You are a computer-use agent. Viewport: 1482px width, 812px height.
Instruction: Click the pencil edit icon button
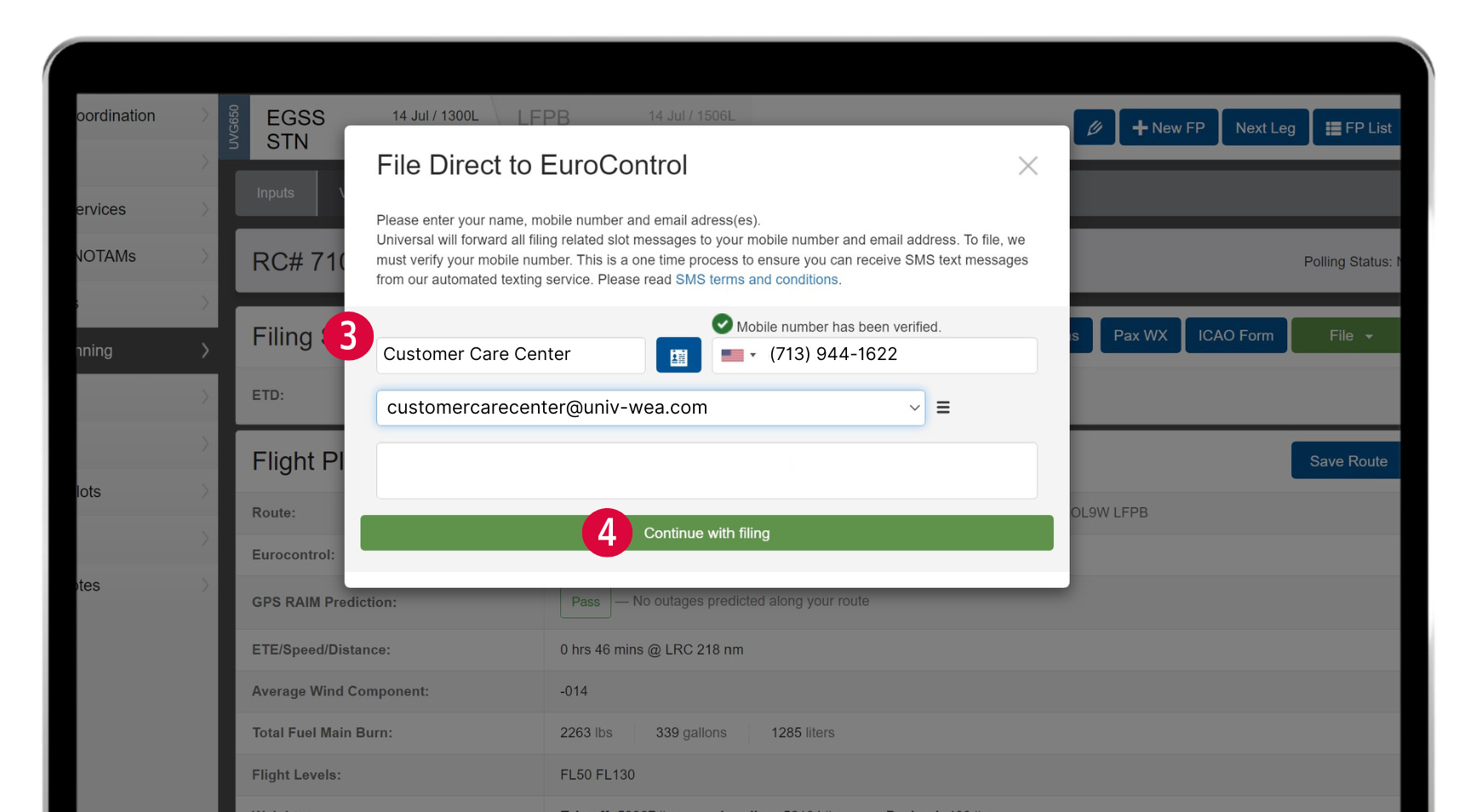(x=1094, y=128)
